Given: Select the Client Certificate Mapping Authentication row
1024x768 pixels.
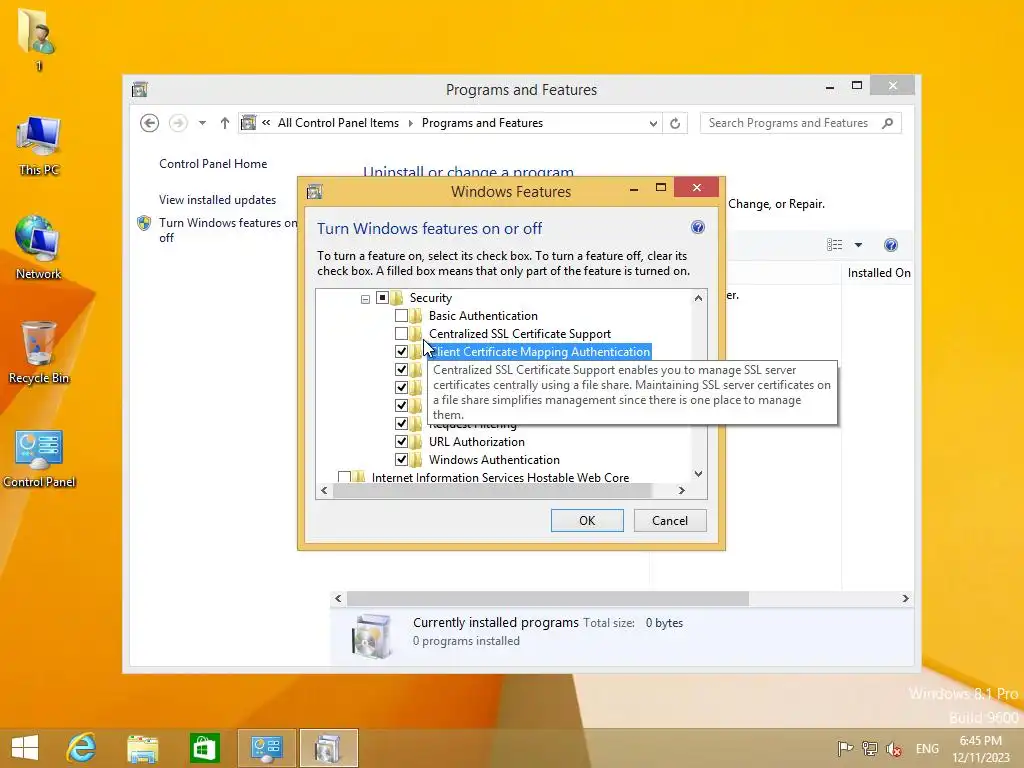Looking at the screenshot, I should (x=539, y=352).
